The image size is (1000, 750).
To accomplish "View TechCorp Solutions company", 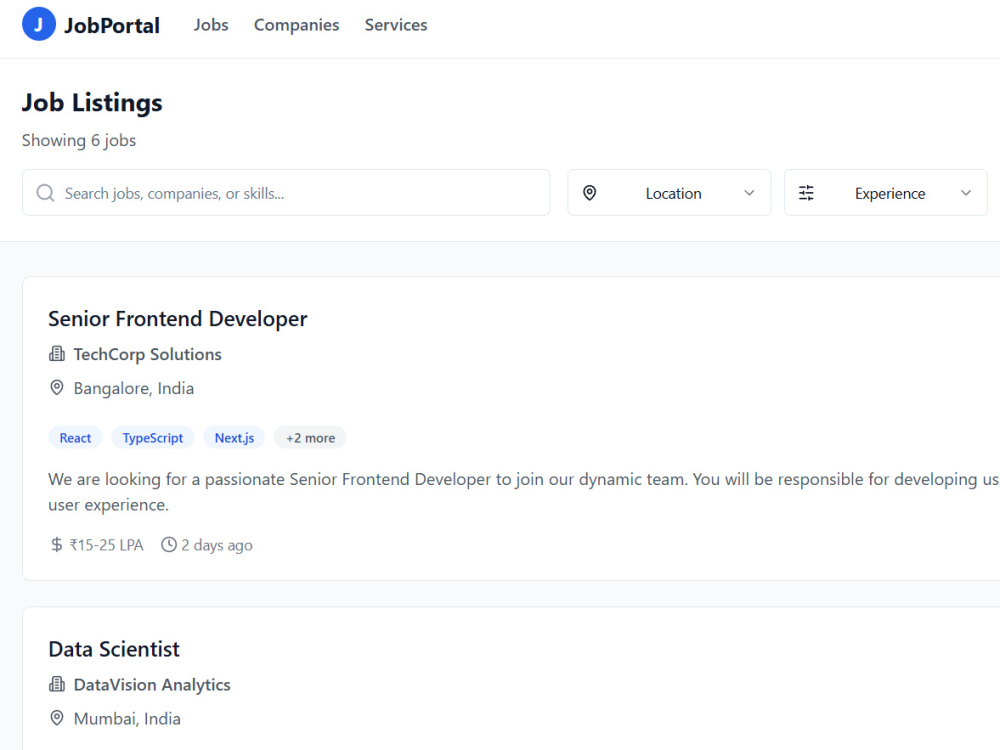I will 147,354.
